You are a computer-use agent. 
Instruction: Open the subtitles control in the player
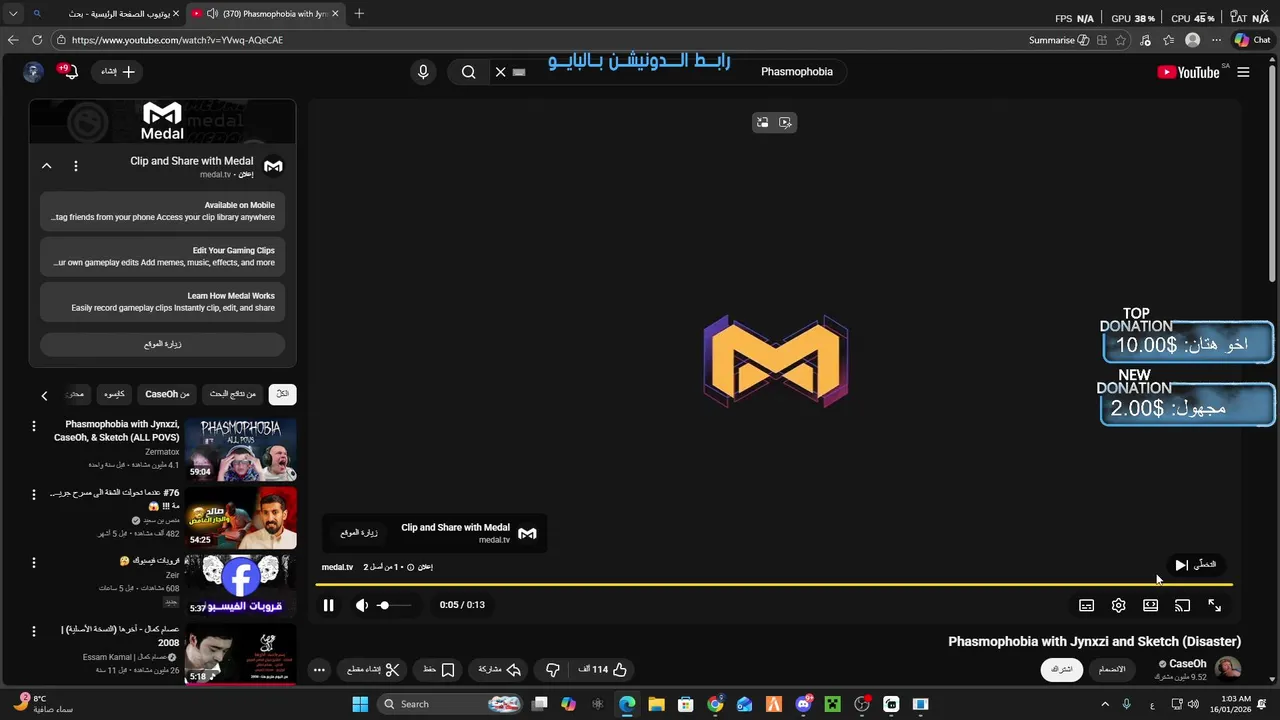[1086, 605]
